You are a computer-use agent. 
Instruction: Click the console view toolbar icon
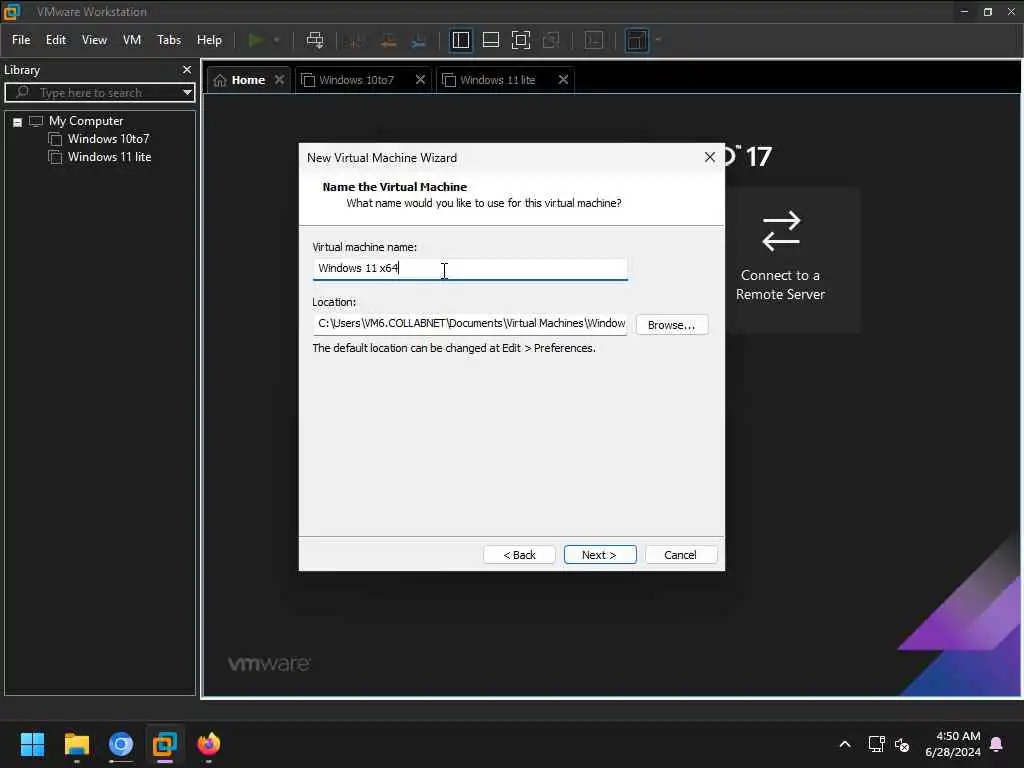pos(594,40)
